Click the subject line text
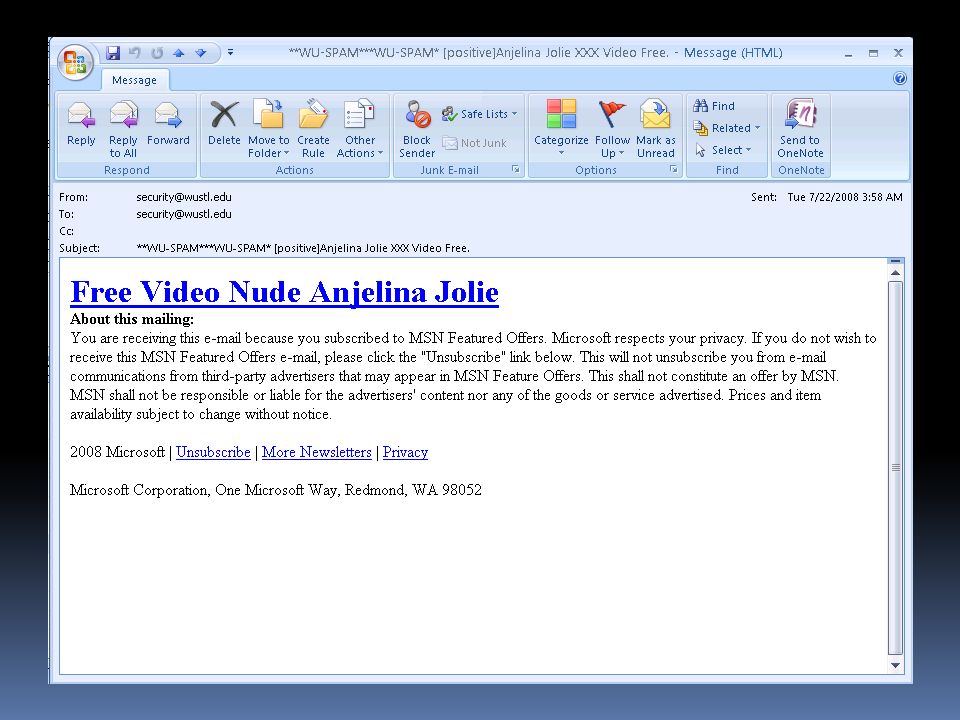This screenshot has height=720, width=960. (x=303, y=248)
